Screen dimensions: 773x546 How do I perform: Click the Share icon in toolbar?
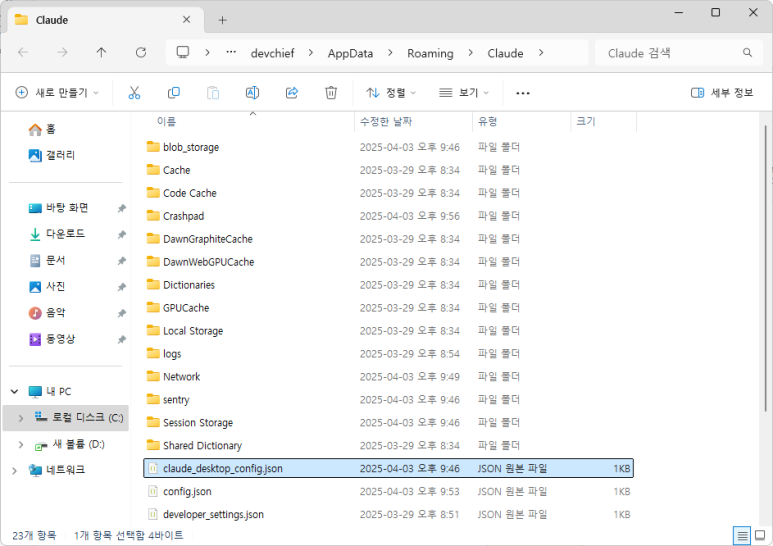point(292,93)
